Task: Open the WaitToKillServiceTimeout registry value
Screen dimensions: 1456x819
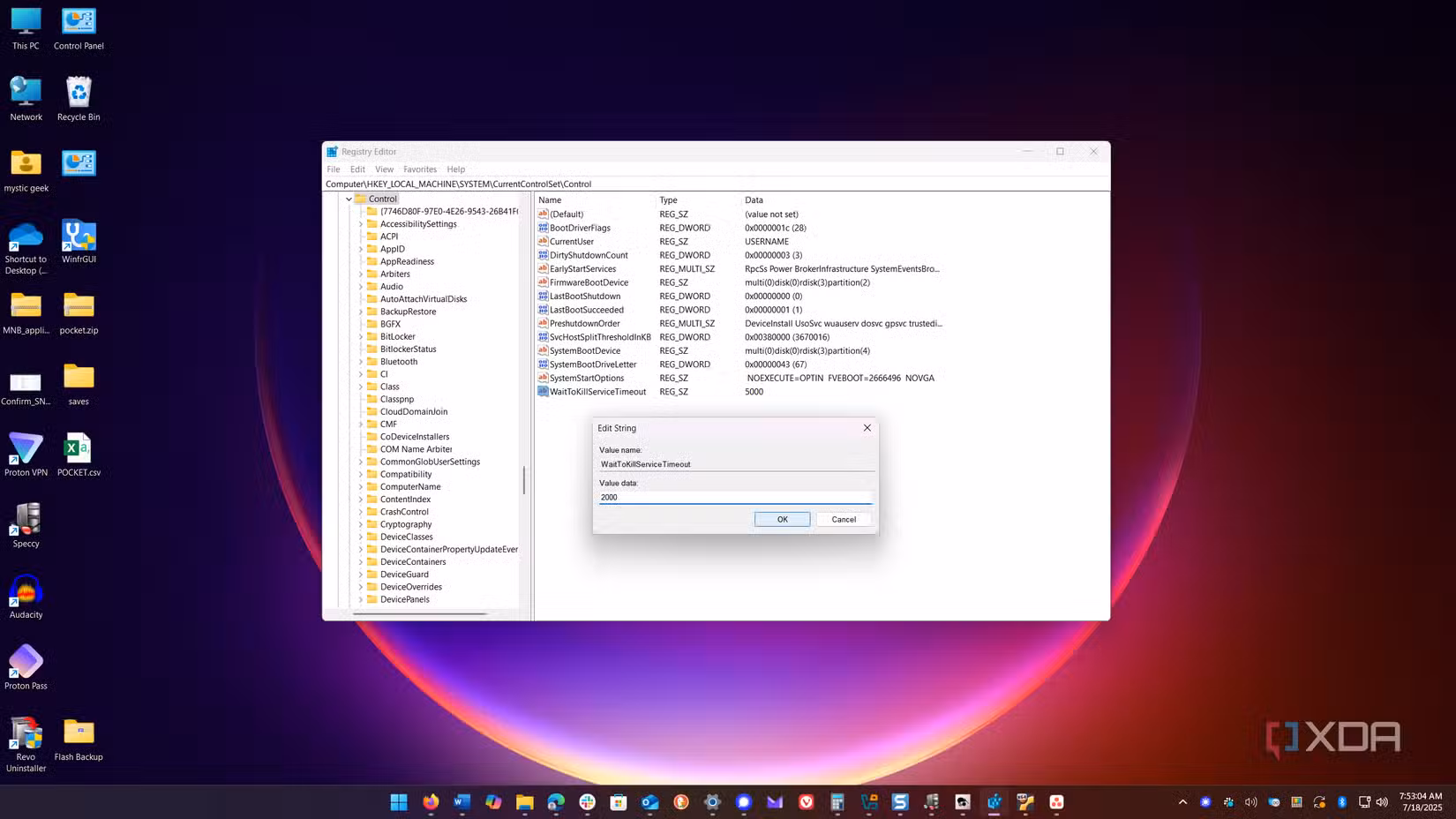Action: pyautogui.click(x=597, y=391)
